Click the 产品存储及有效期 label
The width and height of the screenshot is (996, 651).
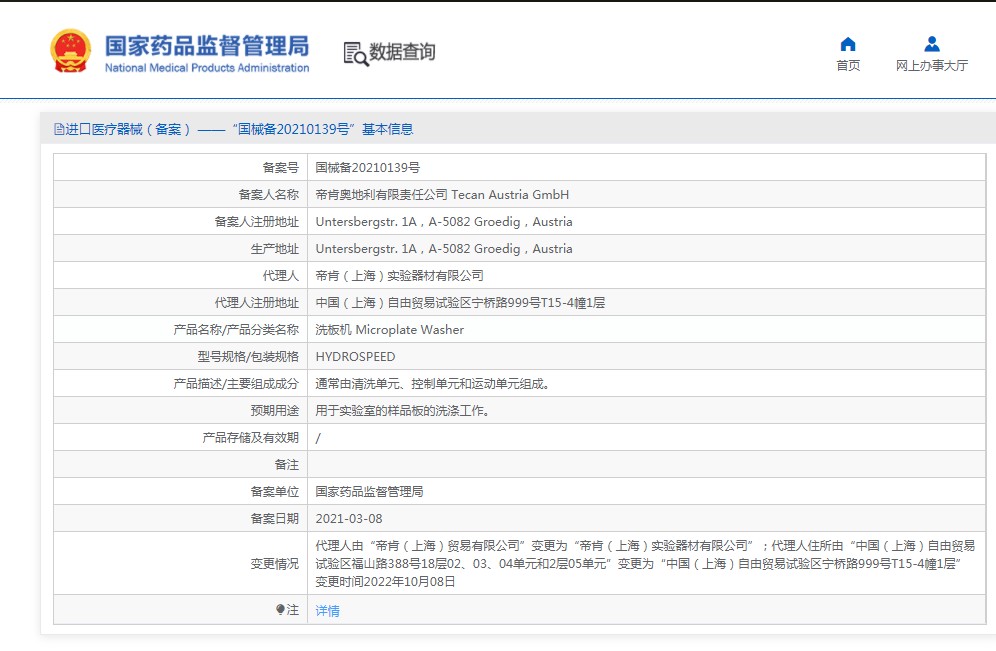250,438
